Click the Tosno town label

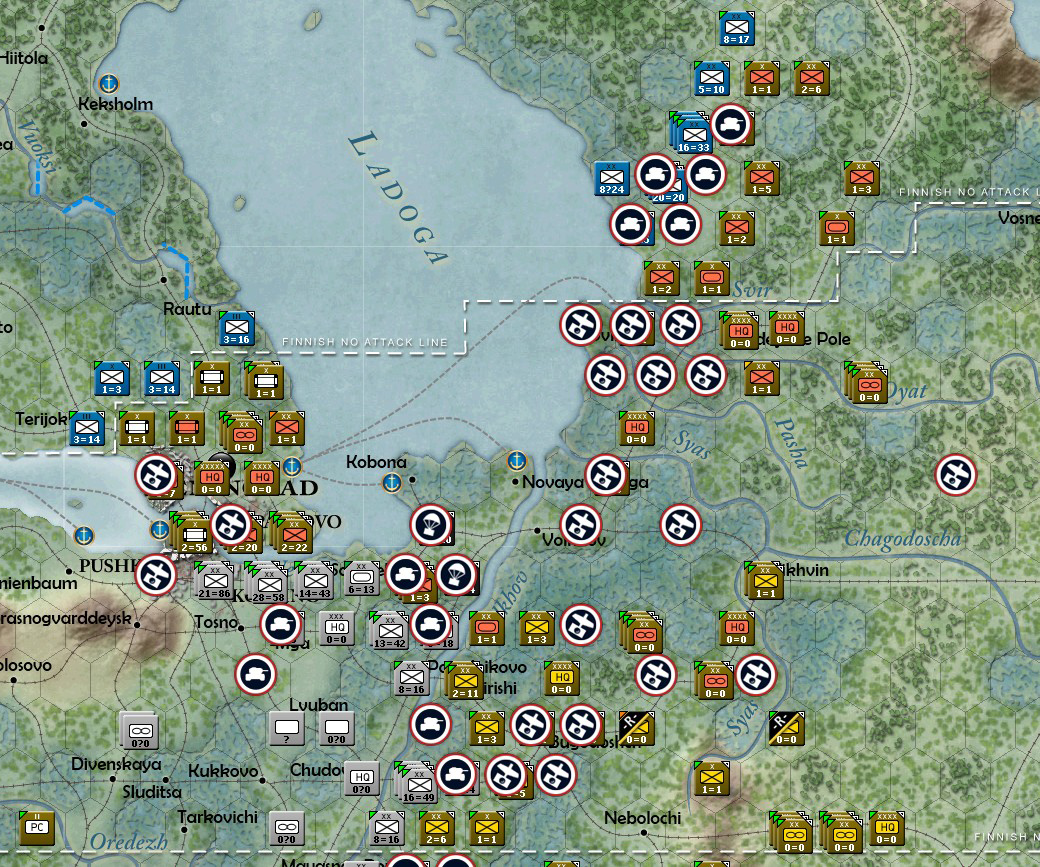(216, 622)
